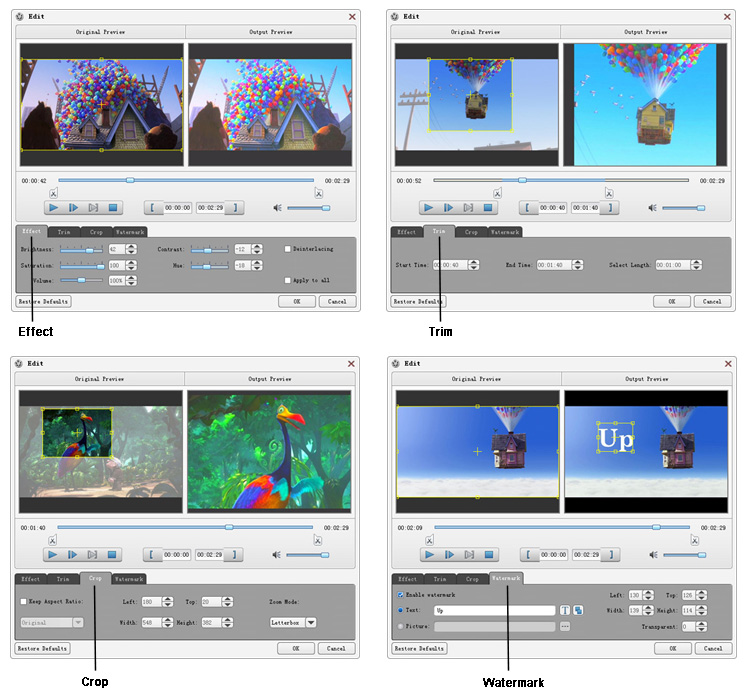
Task: Adjust Volume percent stepper in Effect
Action: (x=131, y=280)
